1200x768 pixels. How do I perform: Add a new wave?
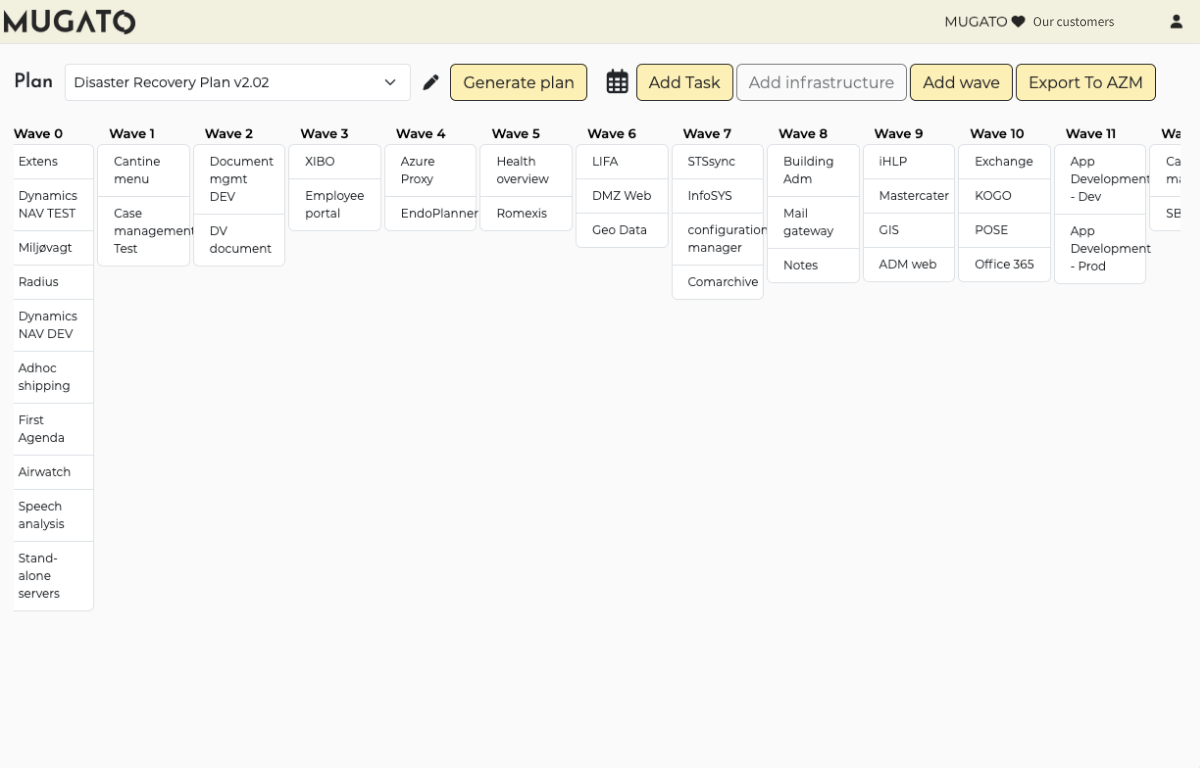961,83
